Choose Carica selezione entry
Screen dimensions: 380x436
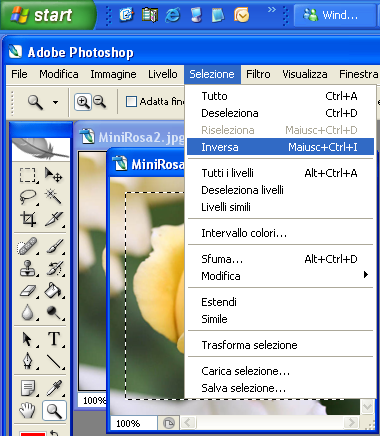coord(280,371)
